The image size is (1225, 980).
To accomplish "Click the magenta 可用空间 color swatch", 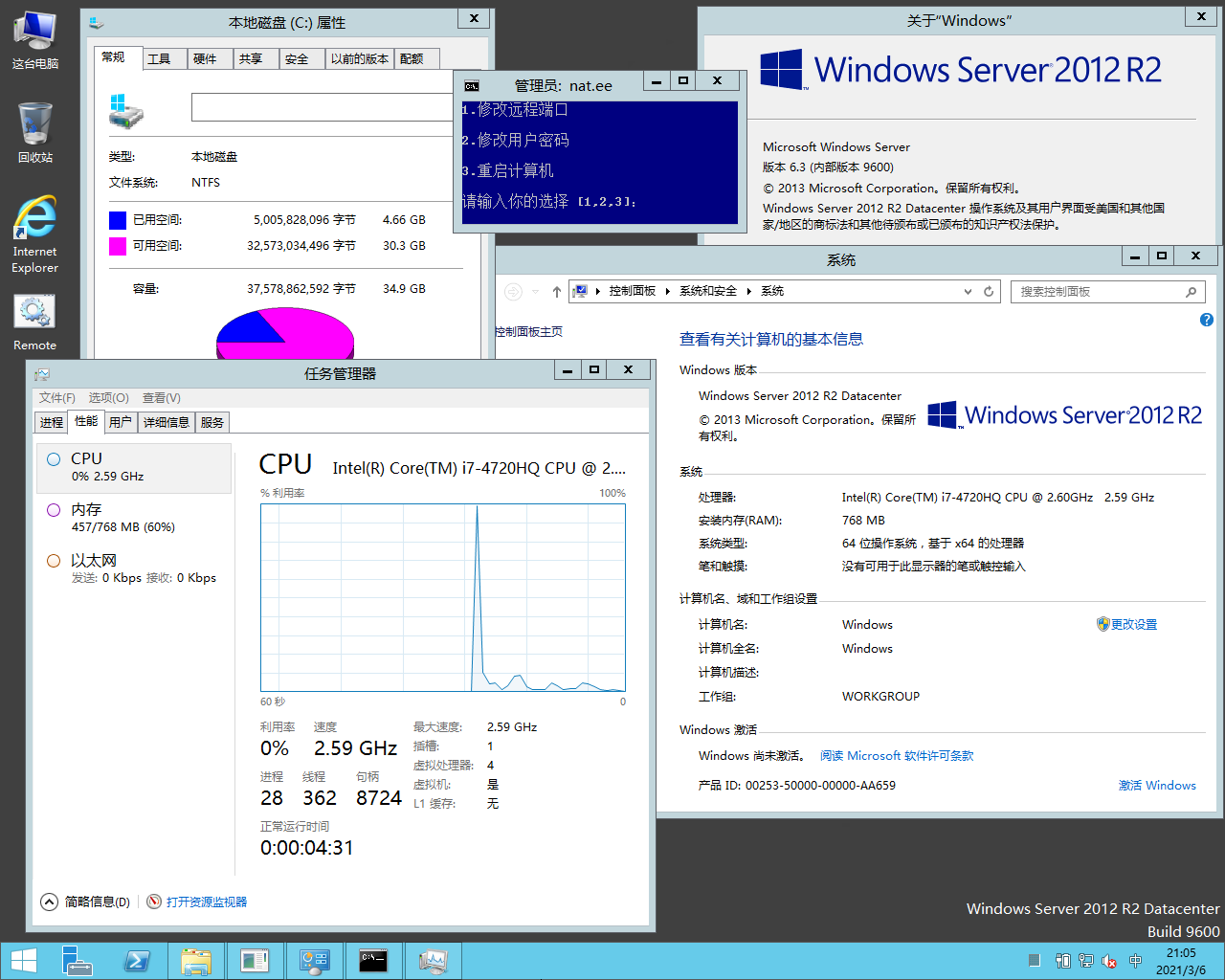I will coord(118,246).
